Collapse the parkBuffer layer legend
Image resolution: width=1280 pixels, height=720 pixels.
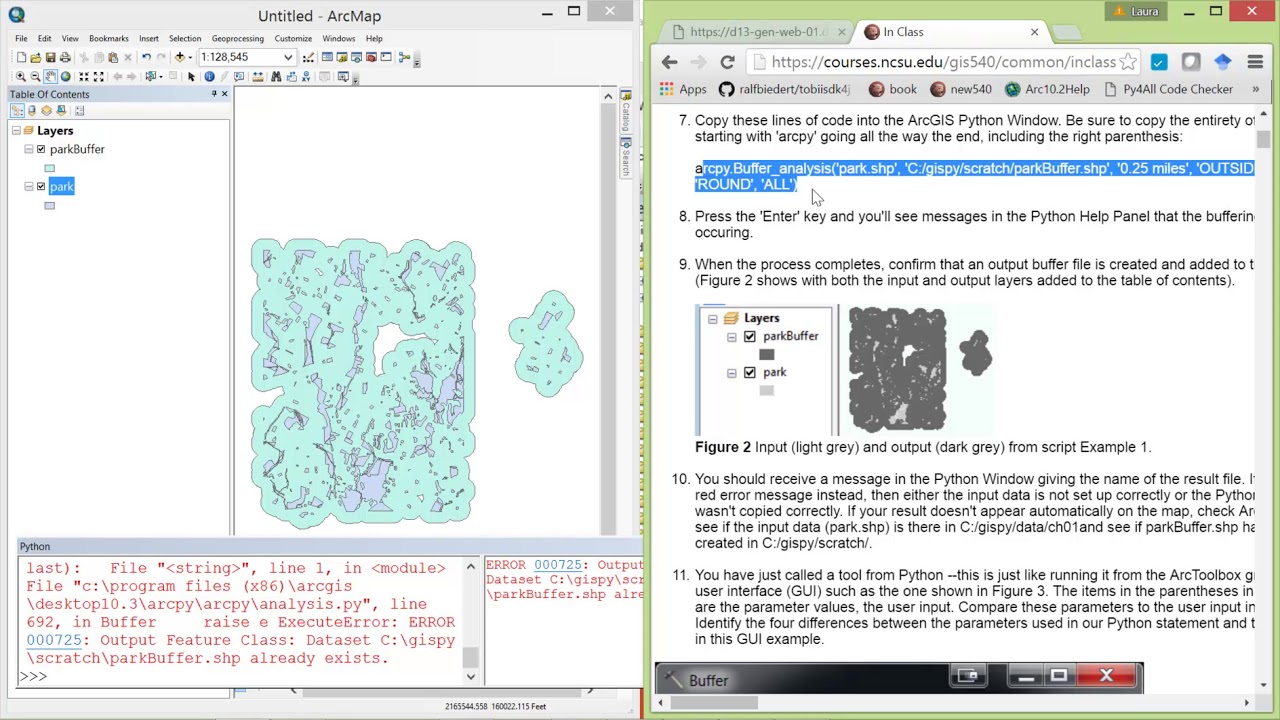[29, 149]
